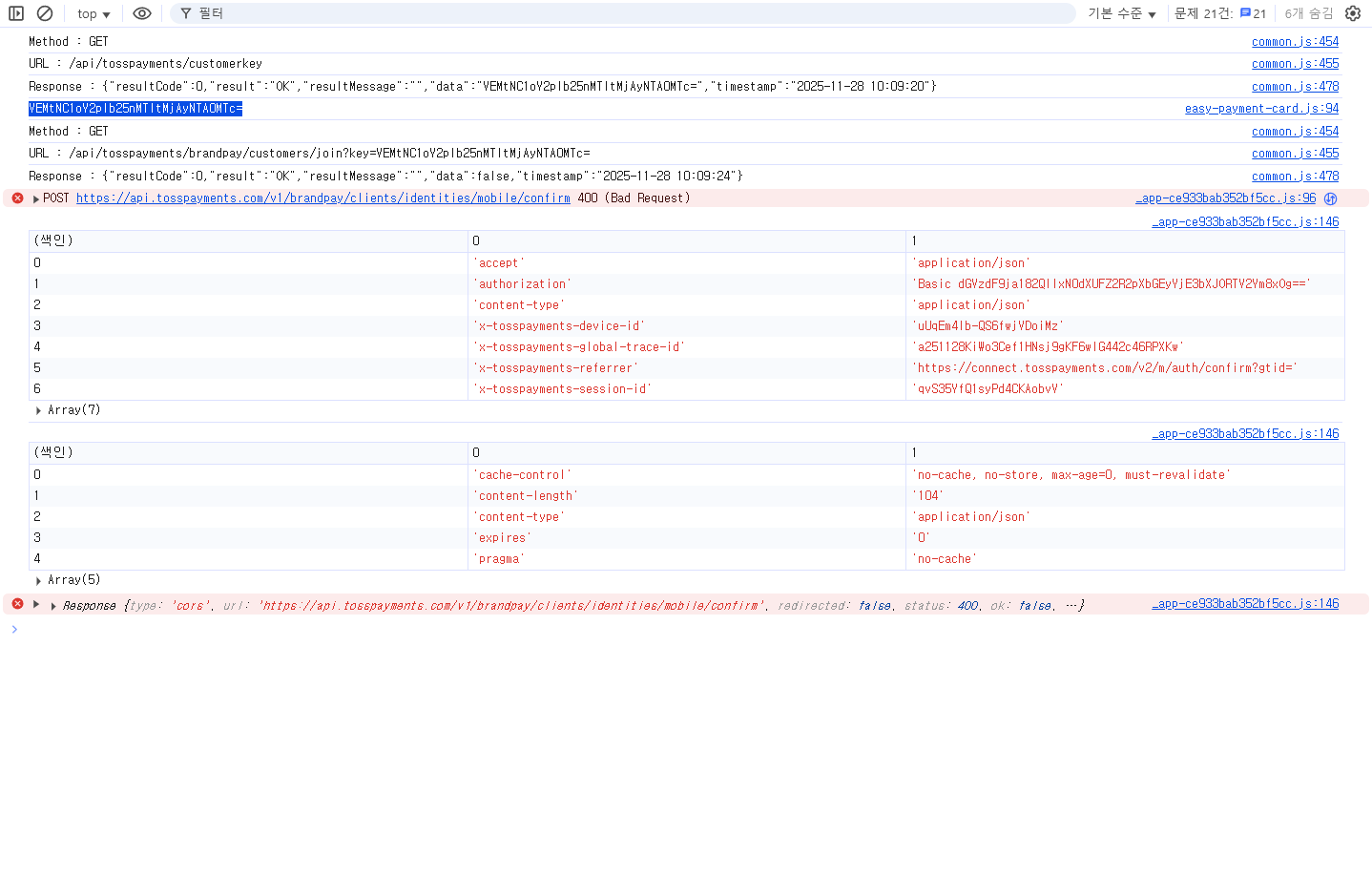Click the 'accept' header name cell
Viewport: 1372px width, 896px height.
[x=687, y=263]
